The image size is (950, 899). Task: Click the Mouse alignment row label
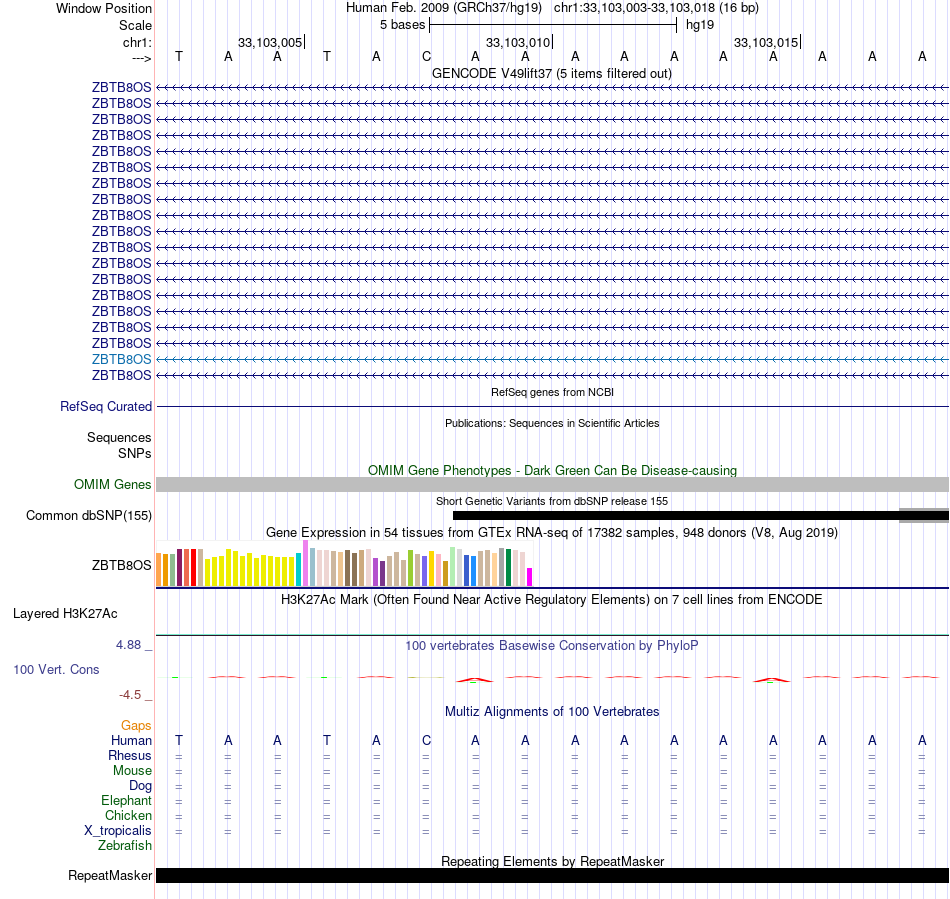pos(132,771)
